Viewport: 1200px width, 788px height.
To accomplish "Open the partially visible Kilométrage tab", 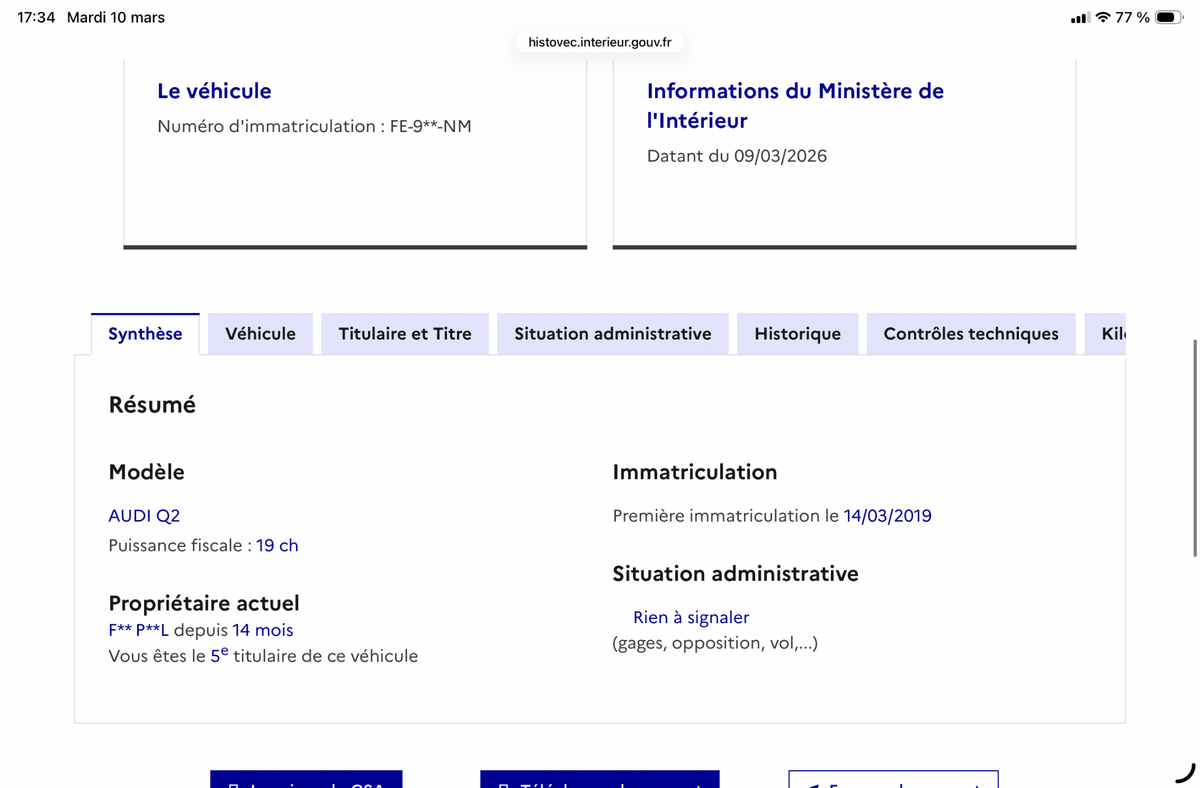I will coord(1106,334).
